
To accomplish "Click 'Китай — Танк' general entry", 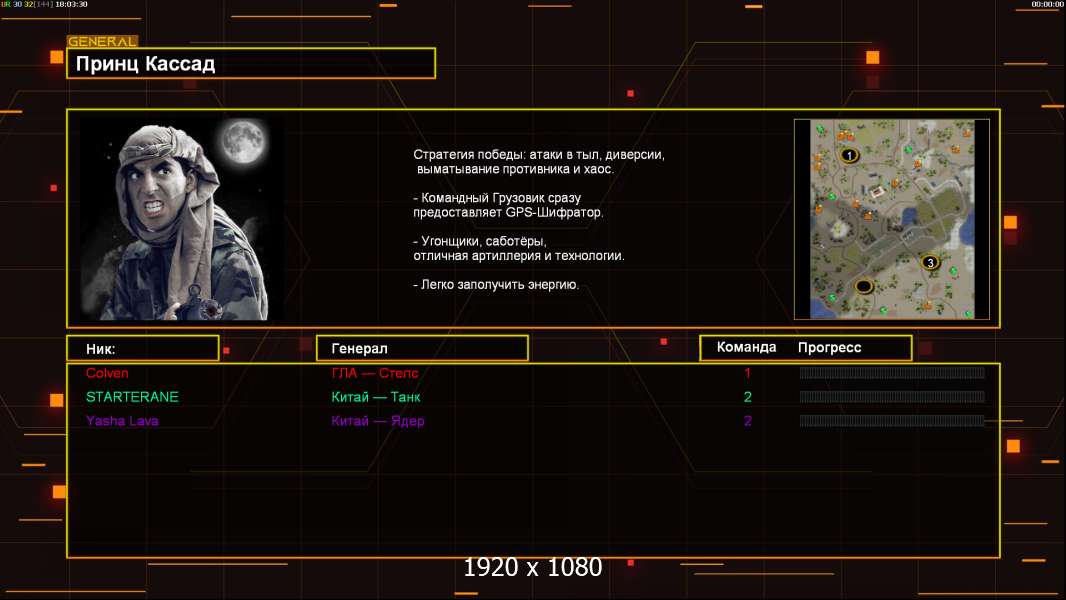I will click(x=375, y=397).
